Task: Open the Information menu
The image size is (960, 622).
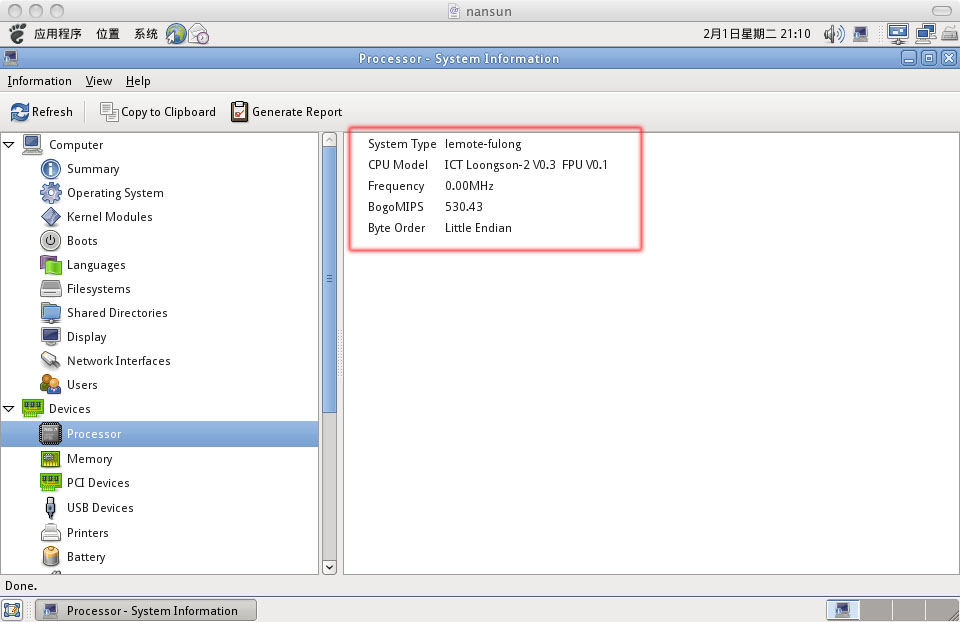Action: click(x=39, y=81)
